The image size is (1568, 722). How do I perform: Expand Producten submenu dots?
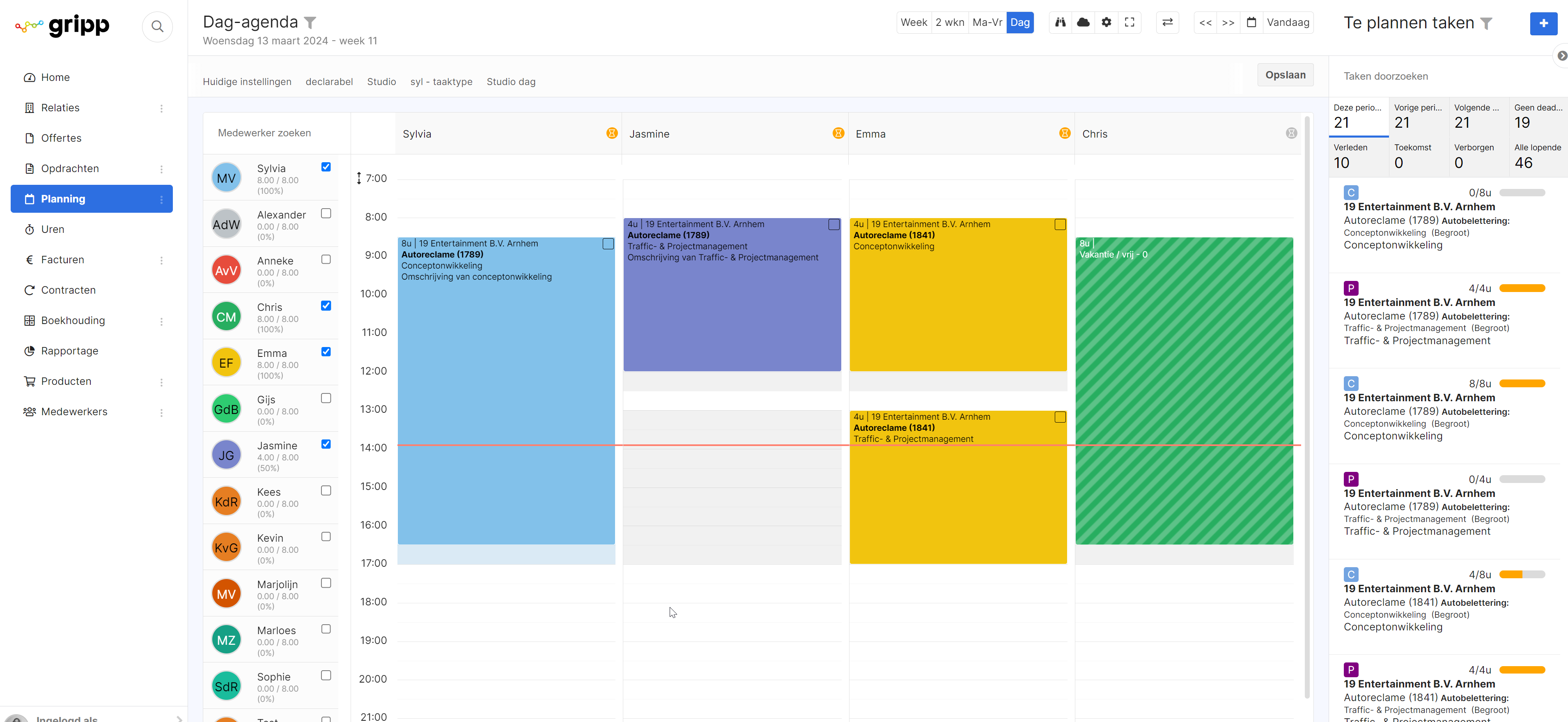click(x=161, y=382)
